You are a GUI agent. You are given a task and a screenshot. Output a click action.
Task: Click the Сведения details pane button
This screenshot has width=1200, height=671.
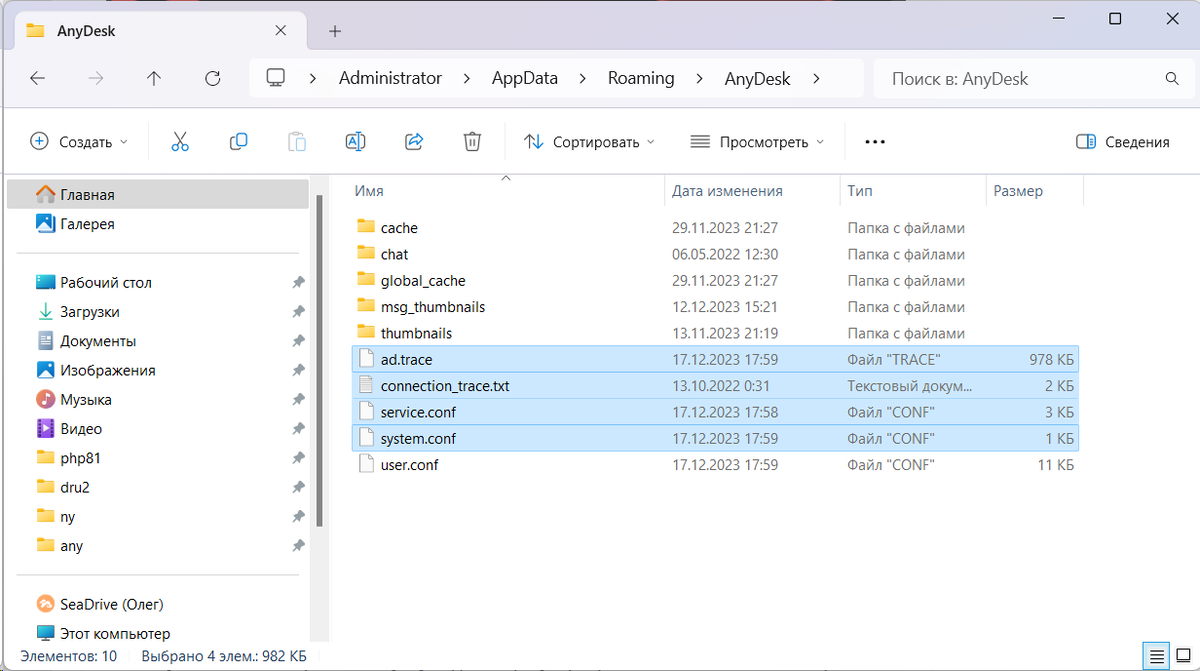(1122, 142)
